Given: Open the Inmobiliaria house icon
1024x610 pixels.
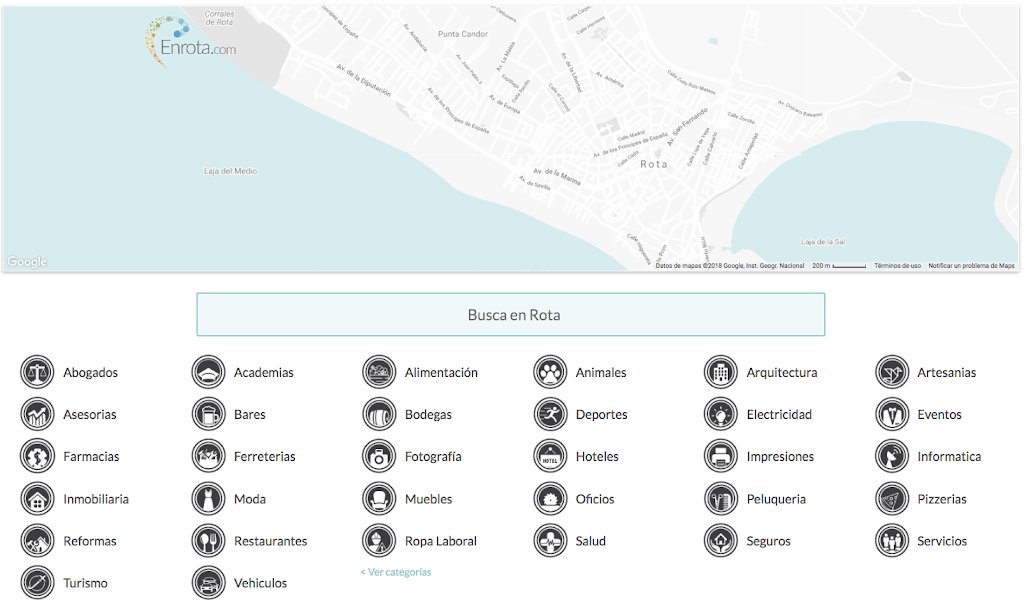Looking at the screenshot, I should (x=37, y=498).
